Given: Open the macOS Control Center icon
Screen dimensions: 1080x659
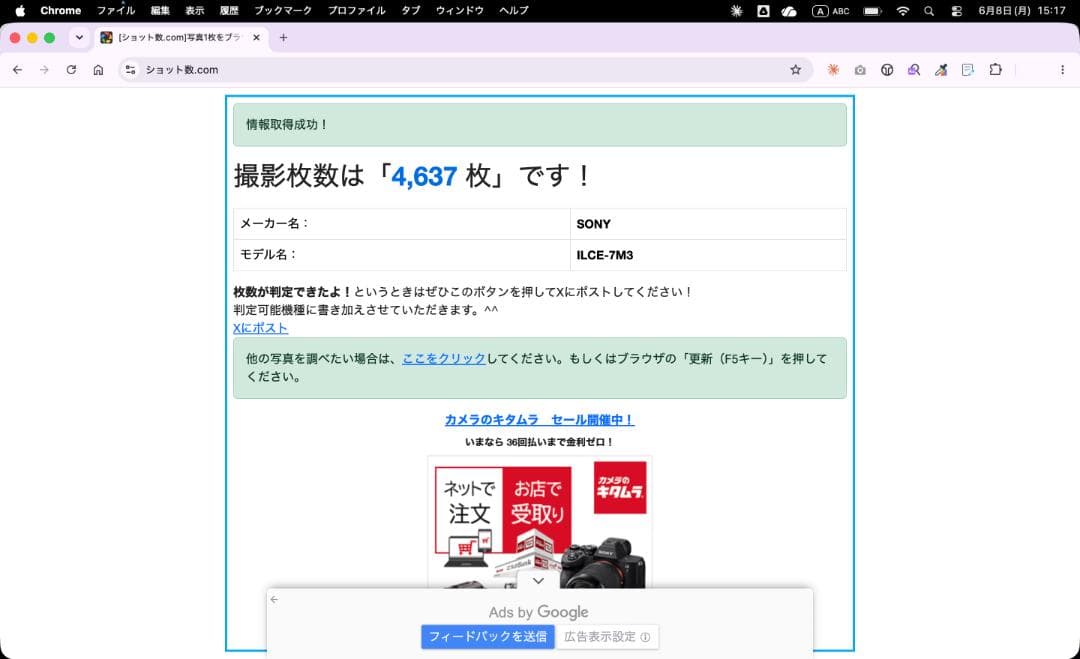Looking at the screenshot, I should [x=957, y=11].
